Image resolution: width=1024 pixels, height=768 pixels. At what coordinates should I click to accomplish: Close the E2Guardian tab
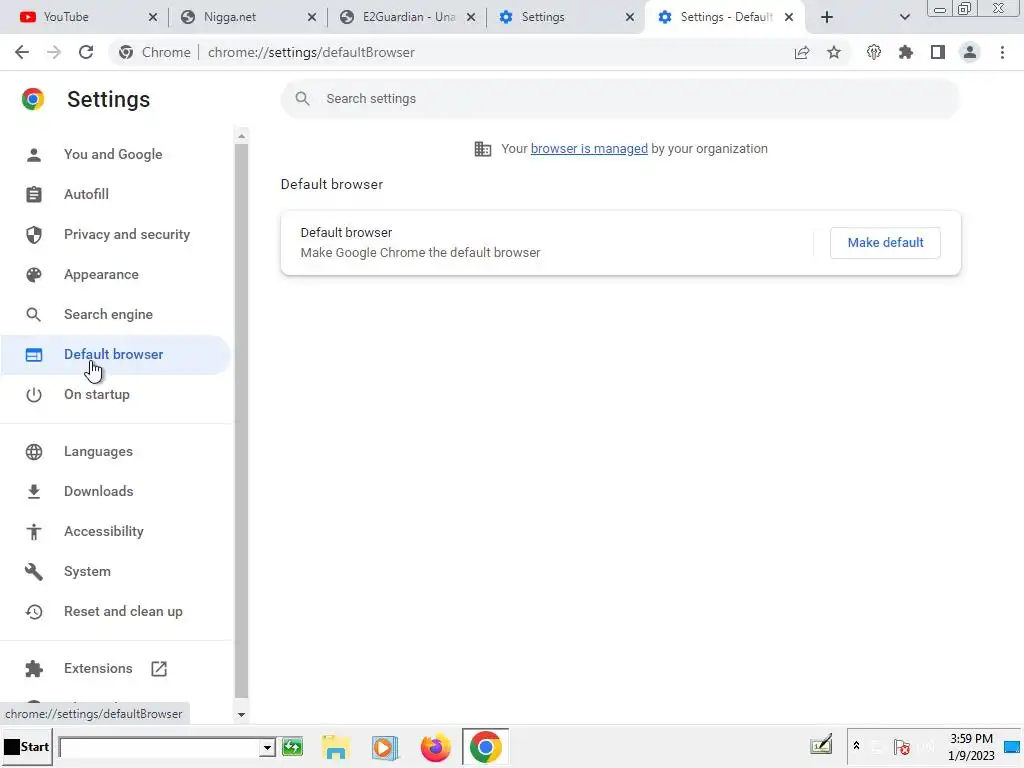pyautogui.click(x=471, y=17)
